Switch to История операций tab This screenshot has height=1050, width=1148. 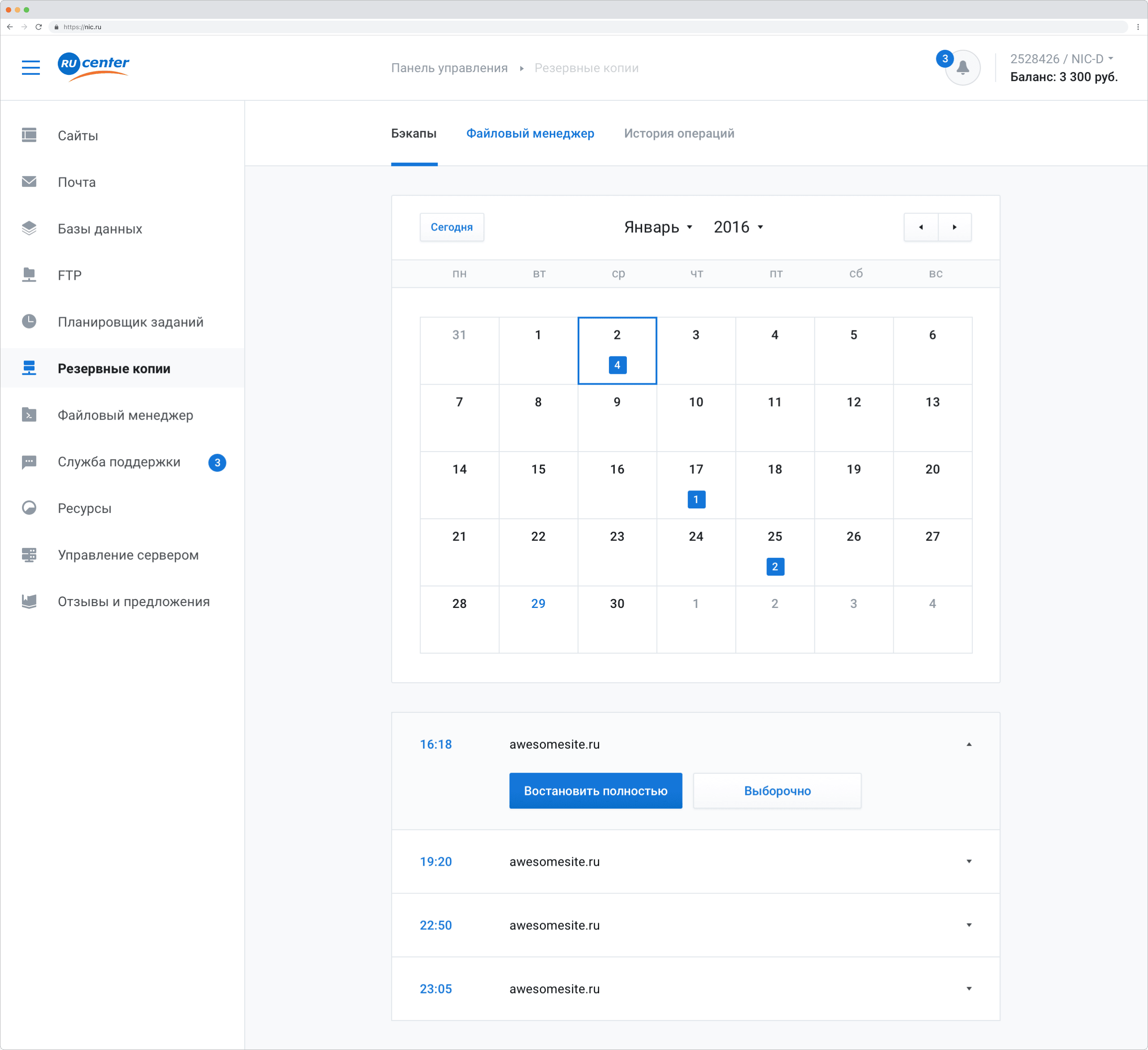coord(679,133)
